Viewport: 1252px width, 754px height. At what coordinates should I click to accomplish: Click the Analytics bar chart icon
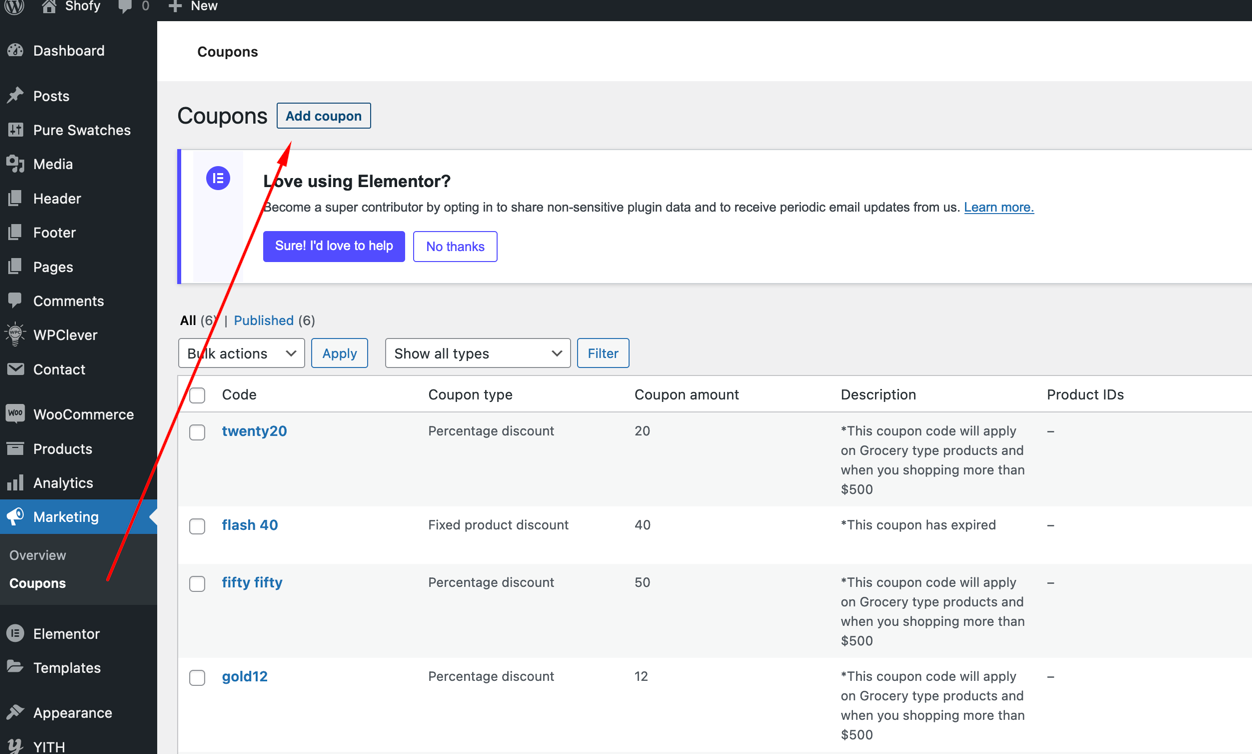point(16,483)
